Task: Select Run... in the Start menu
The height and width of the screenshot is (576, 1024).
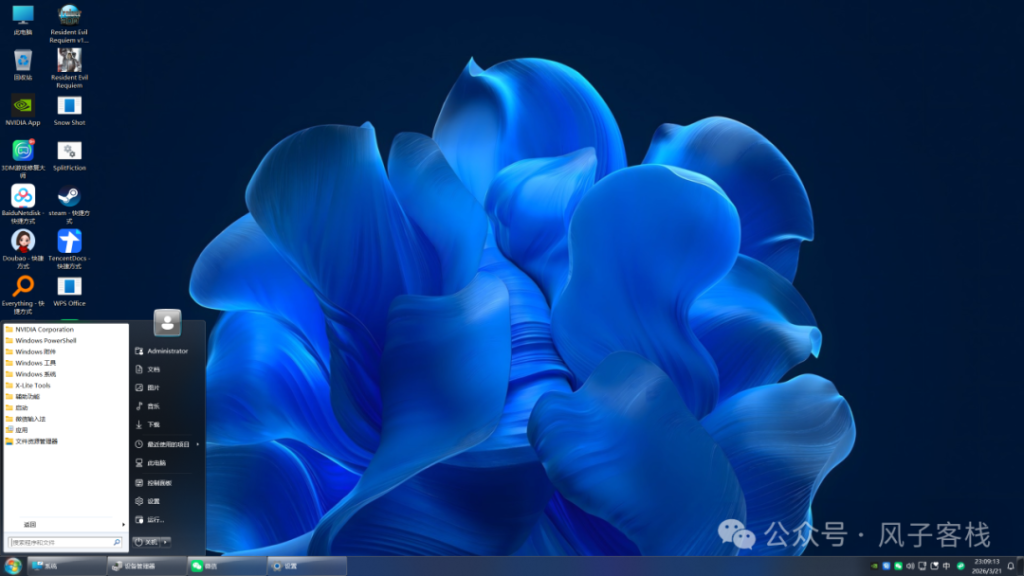Action: [x=155, y=519]
